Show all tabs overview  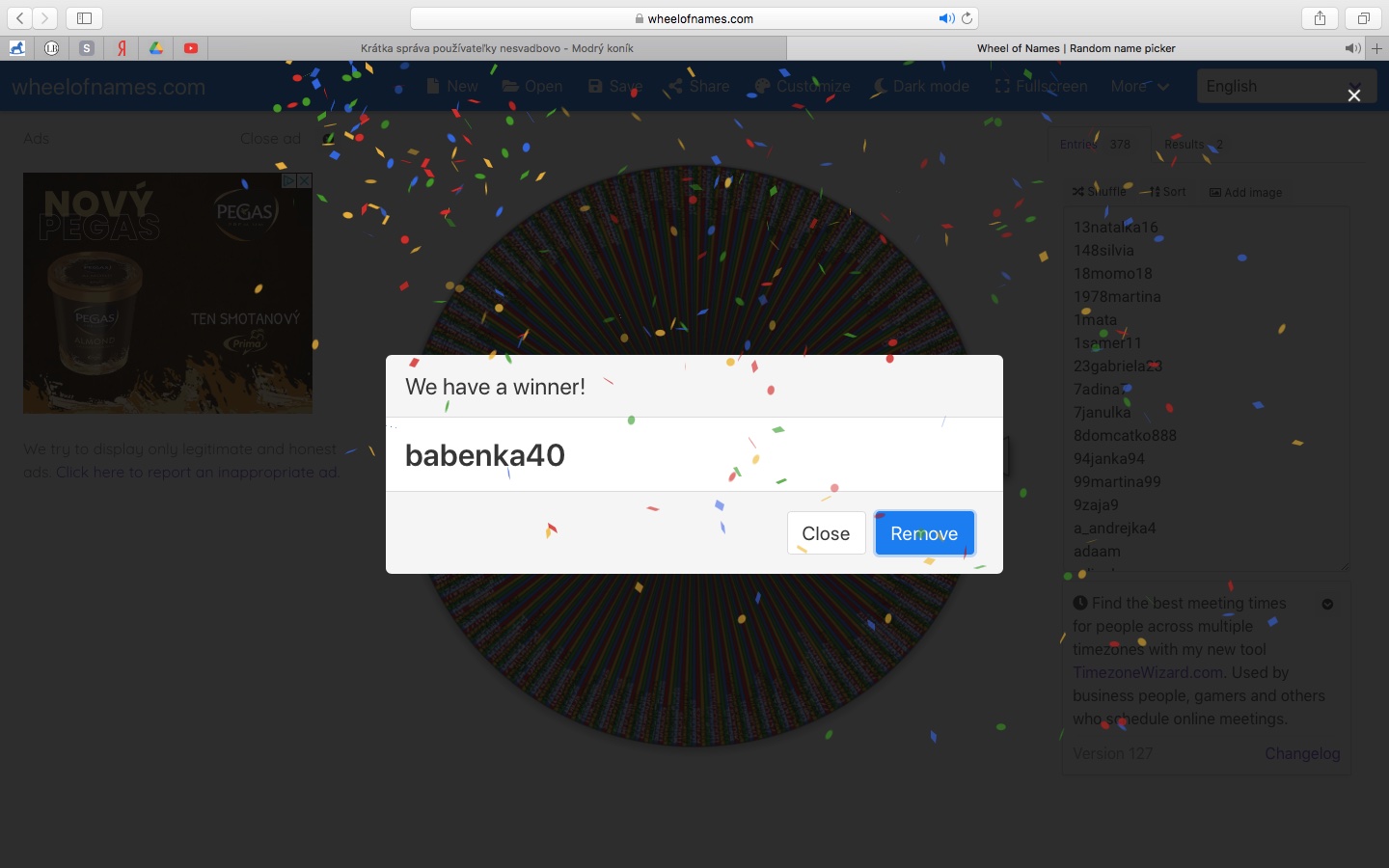(1363, 18)
